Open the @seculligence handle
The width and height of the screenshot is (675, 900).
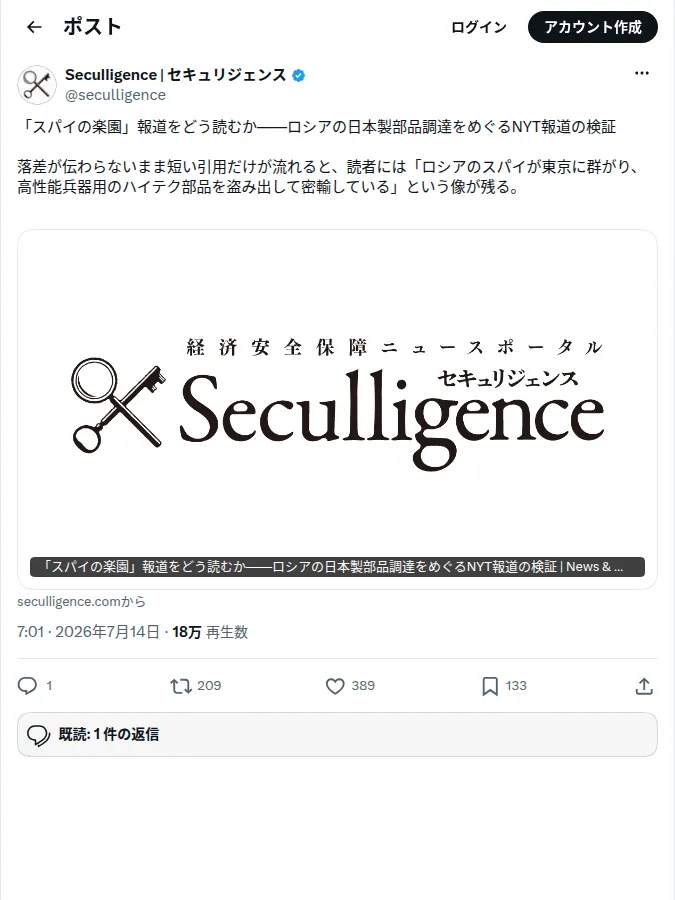115,95
